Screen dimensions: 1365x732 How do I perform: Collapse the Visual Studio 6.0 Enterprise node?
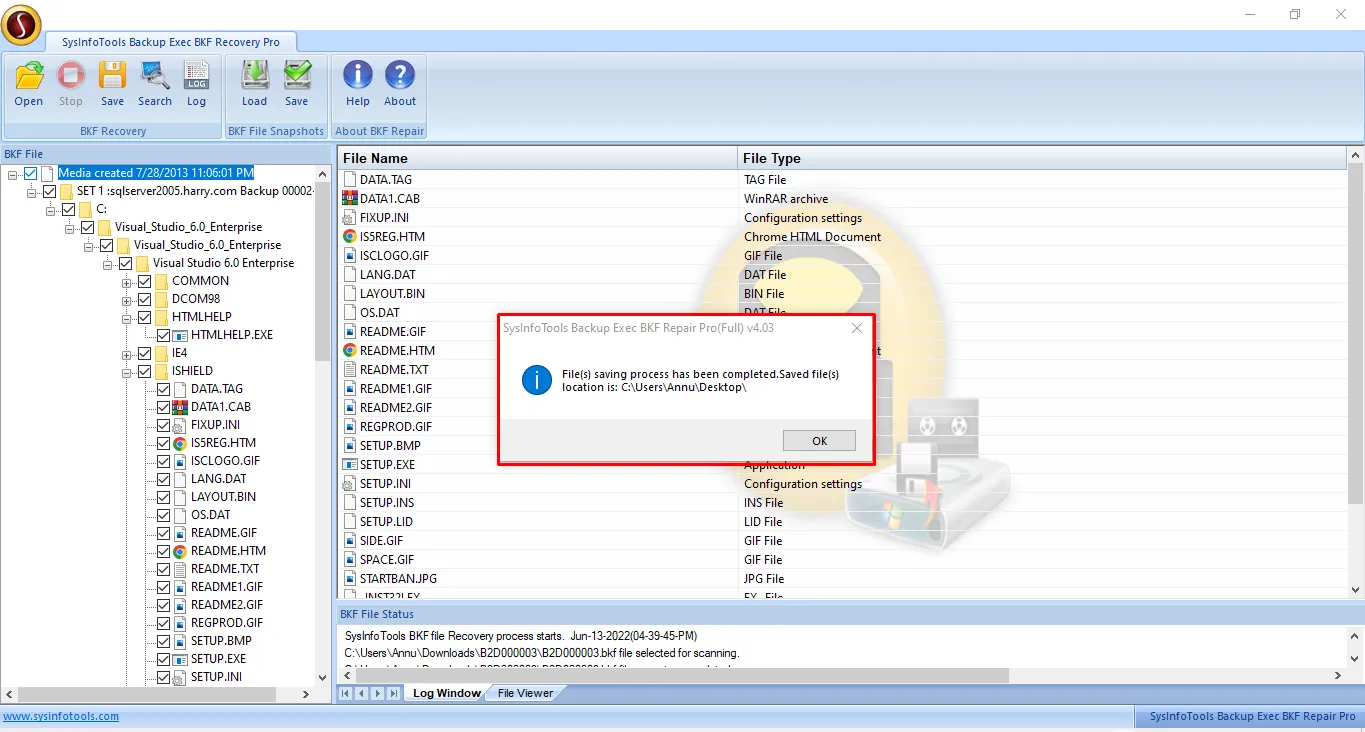point(108,264)
